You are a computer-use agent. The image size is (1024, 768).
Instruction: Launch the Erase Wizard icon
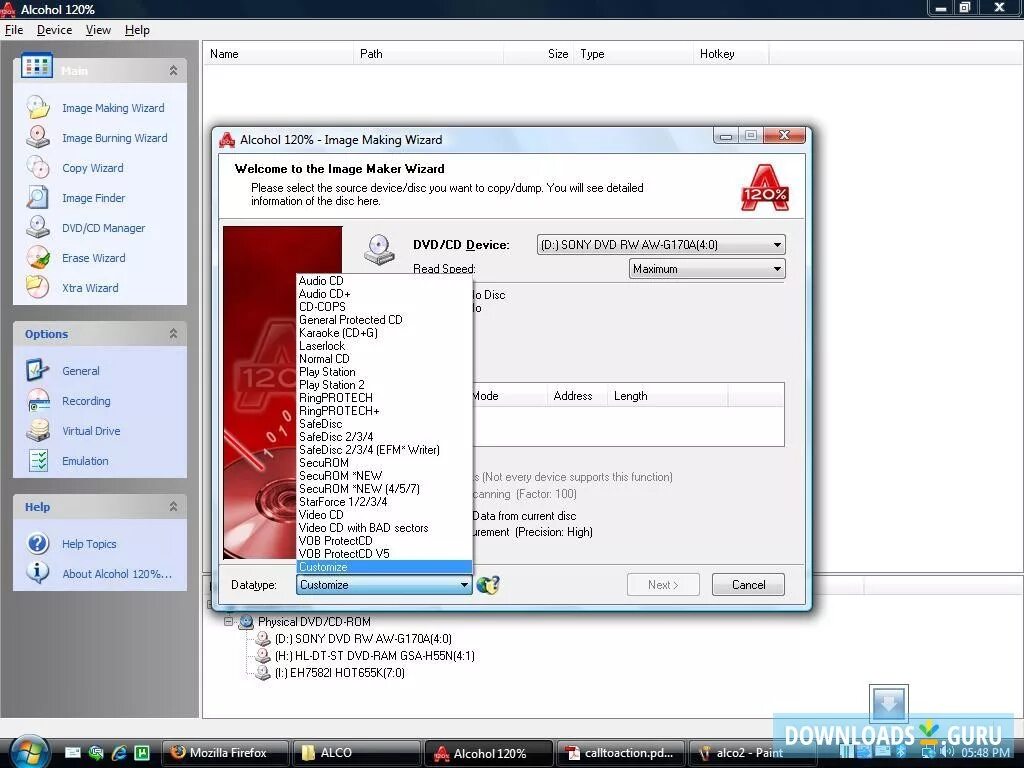(x=38, y=257)
